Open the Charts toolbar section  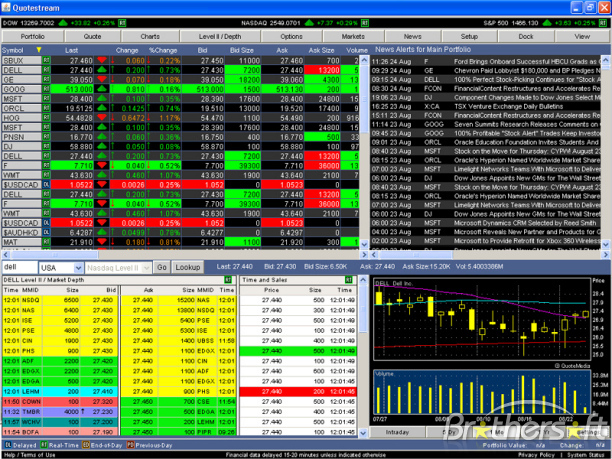[x=150, y=35]
